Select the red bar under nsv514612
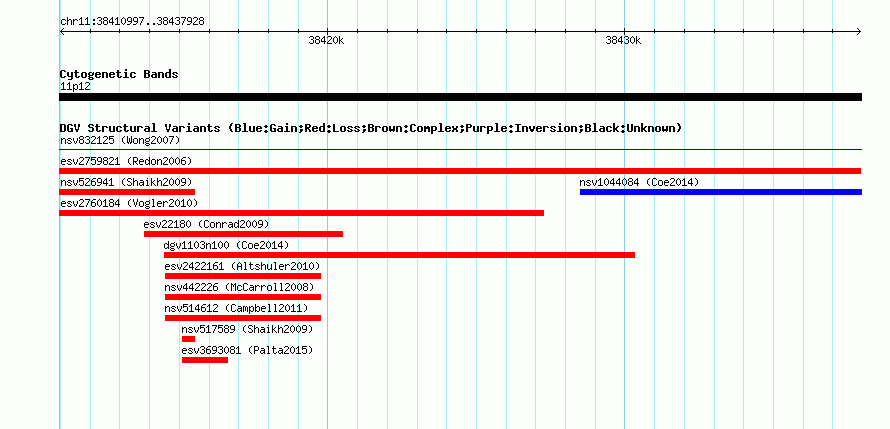 (x=243, y=318)
